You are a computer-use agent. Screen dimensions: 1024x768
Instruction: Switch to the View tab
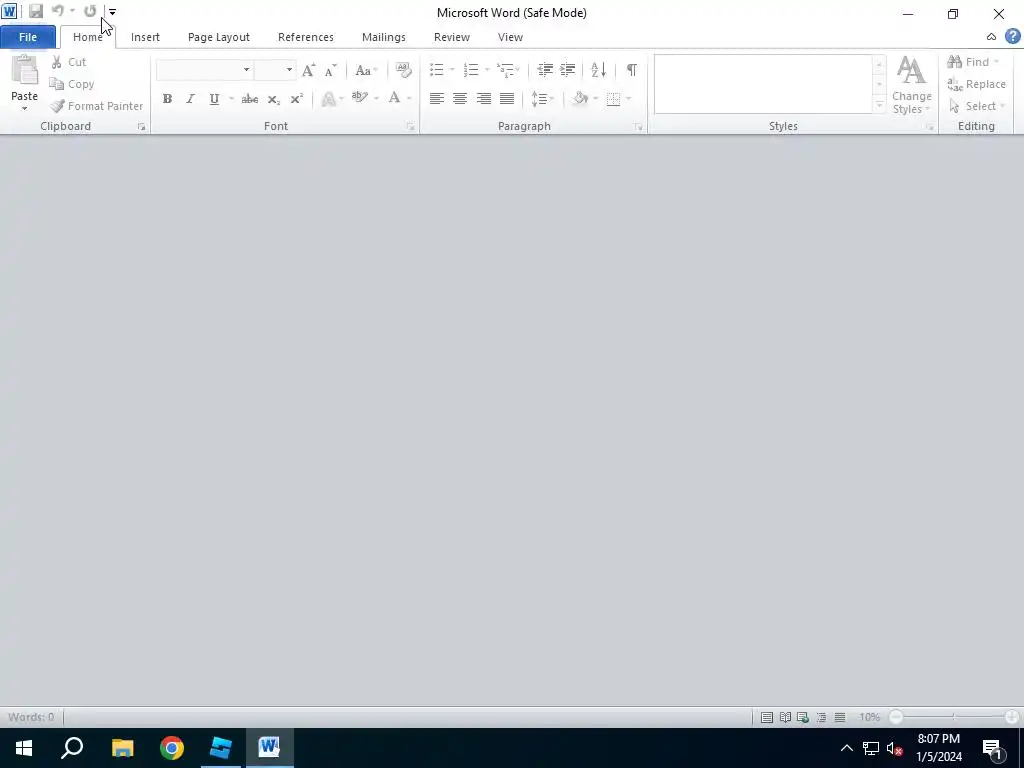coord(510,37)
